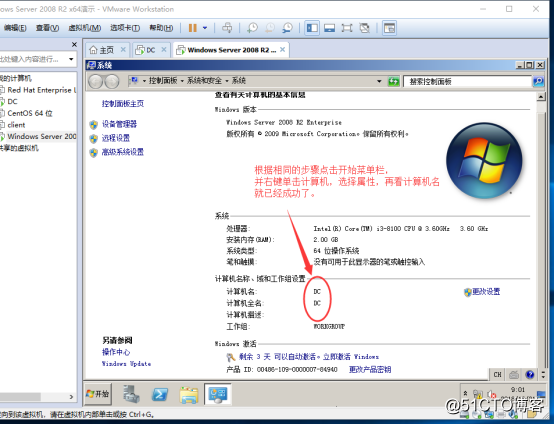
Task: Open 远程设置 link
Action: tap(116, 138)
